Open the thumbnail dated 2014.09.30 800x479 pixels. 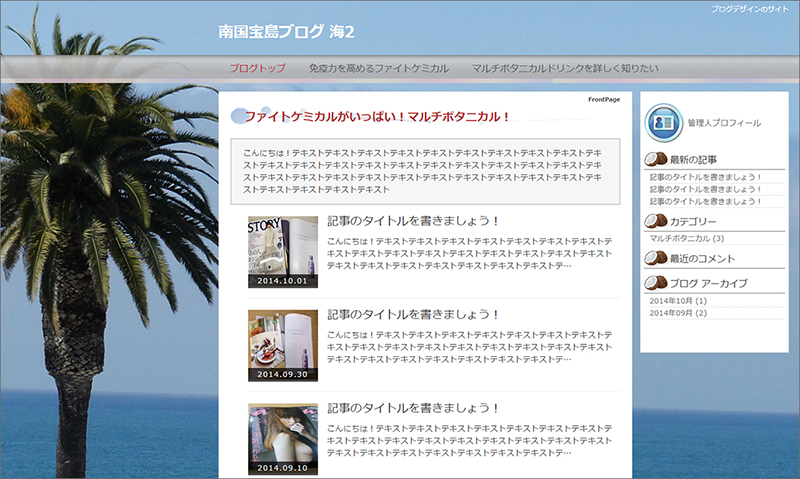click(x=283, y=344)
